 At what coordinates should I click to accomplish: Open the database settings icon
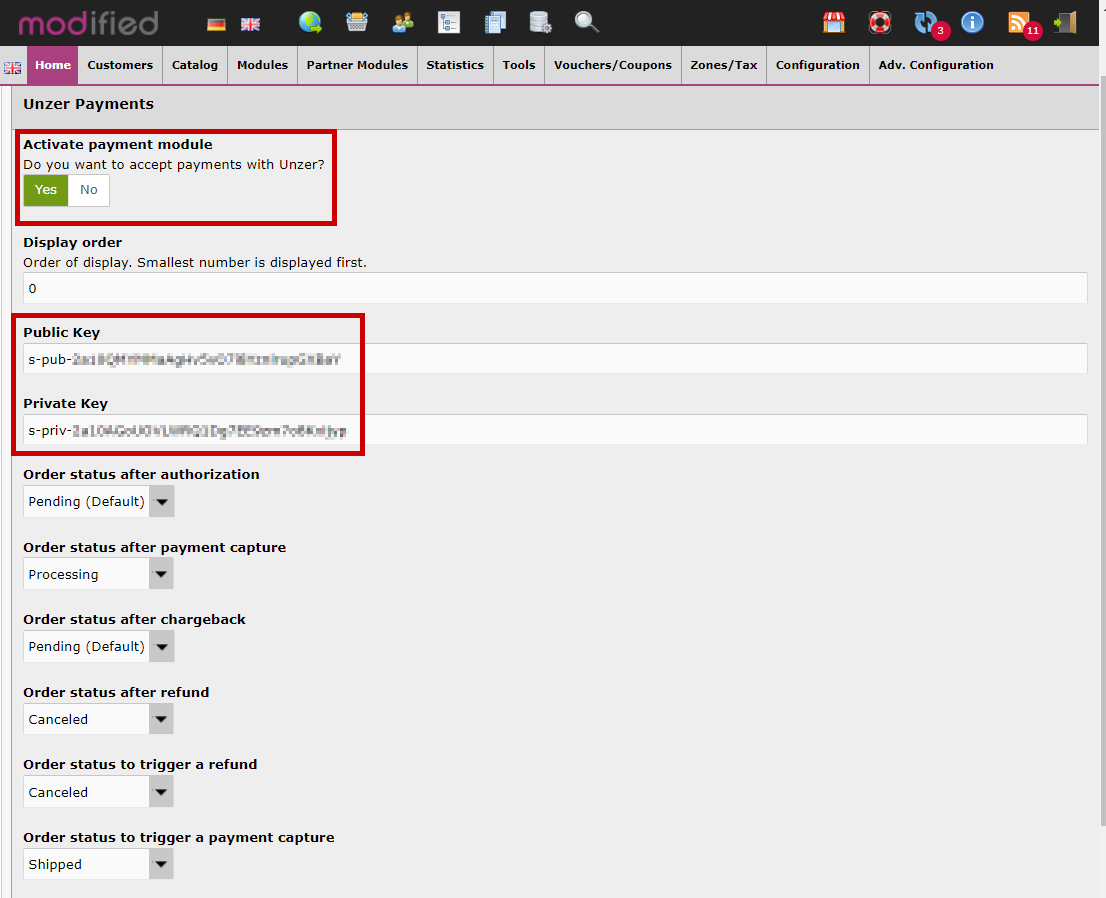pyautogui.click(x=540, y=23)
